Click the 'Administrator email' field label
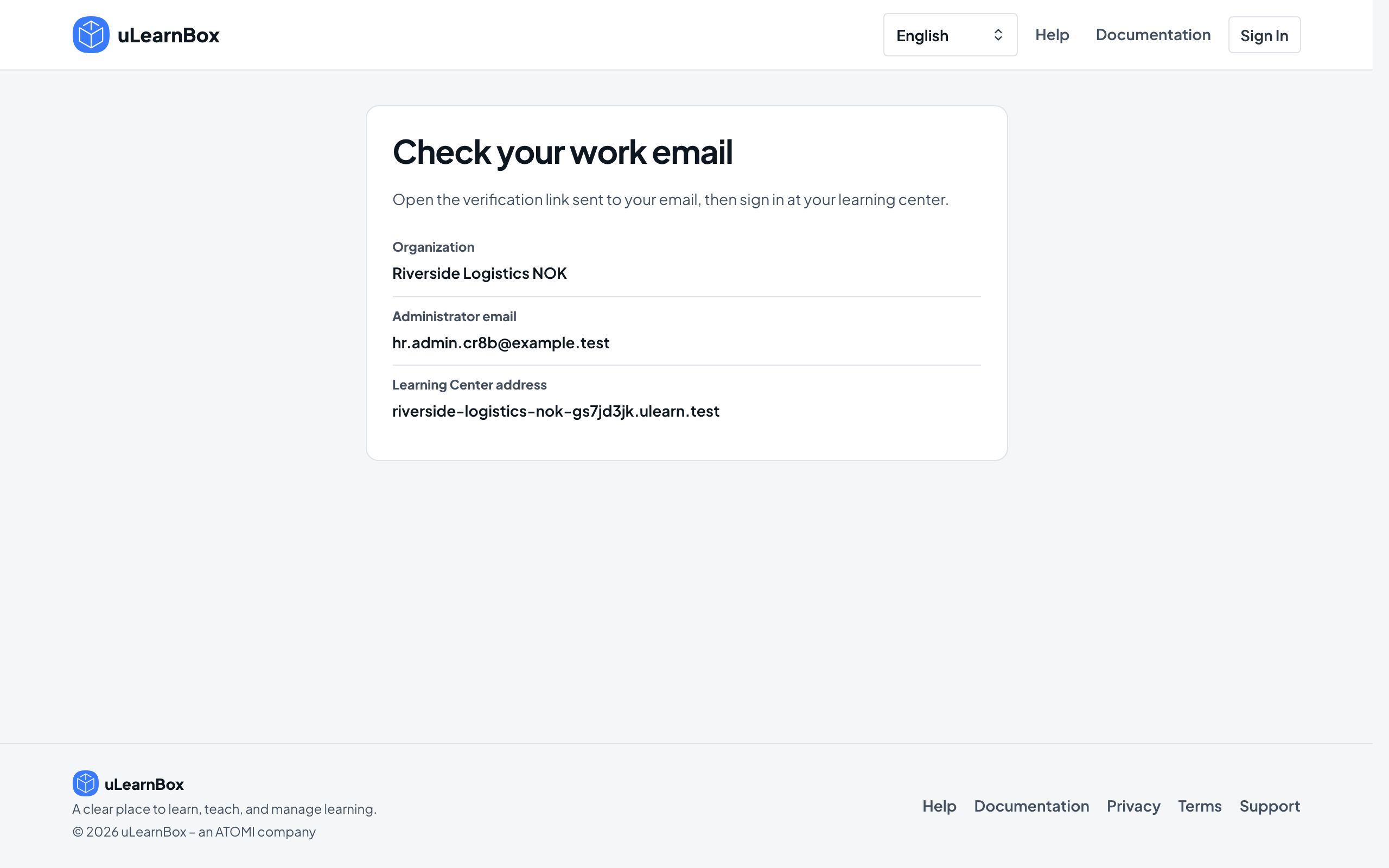The width and height of the screenshot is (1389, 868). click(454, 316)
